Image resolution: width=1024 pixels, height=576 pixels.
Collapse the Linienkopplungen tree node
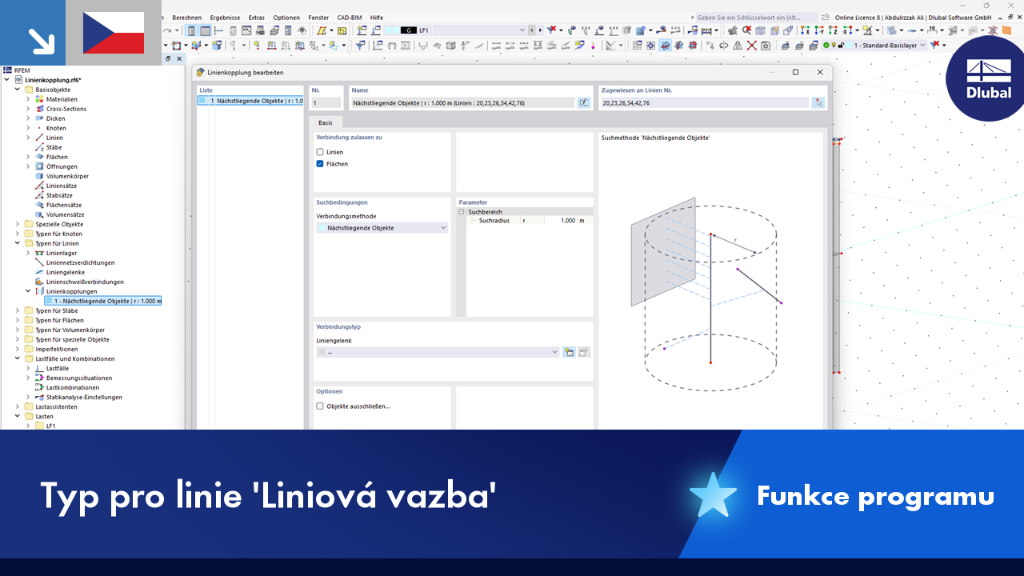click(x=28, y=291)
